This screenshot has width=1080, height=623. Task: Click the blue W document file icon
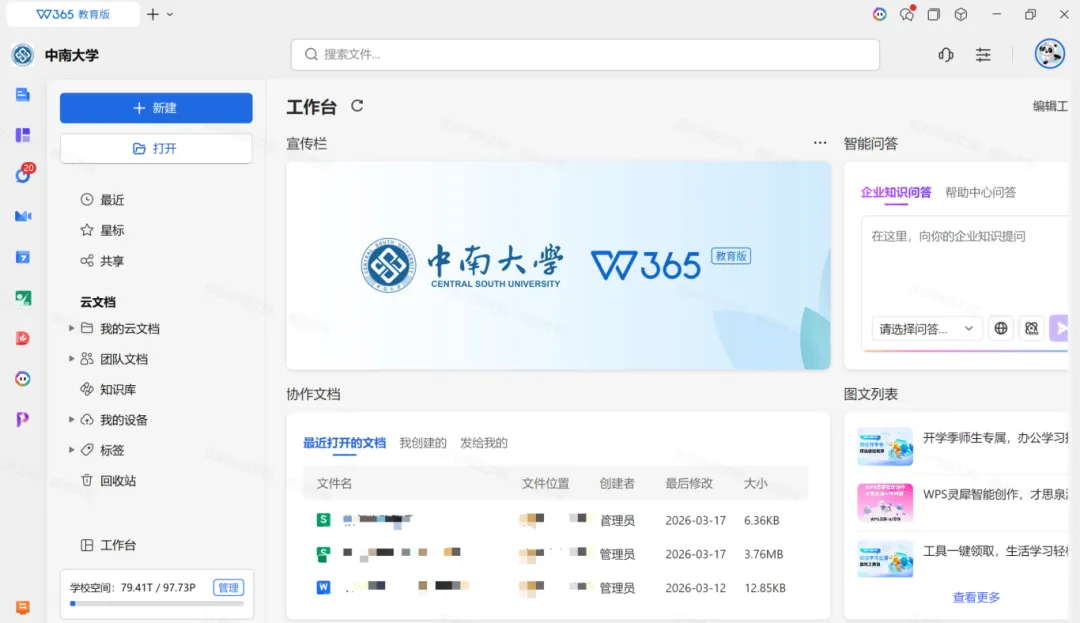click(x=323, y=587)
